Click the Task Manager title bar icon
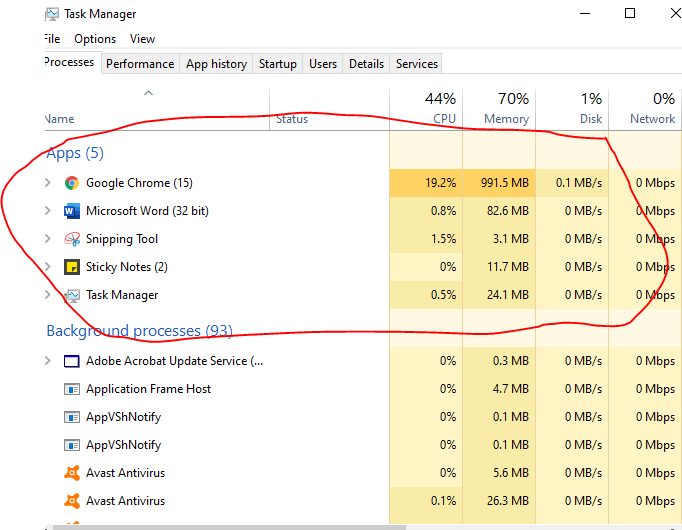This screenshot has height=530, width=682. tap(52, 14)
